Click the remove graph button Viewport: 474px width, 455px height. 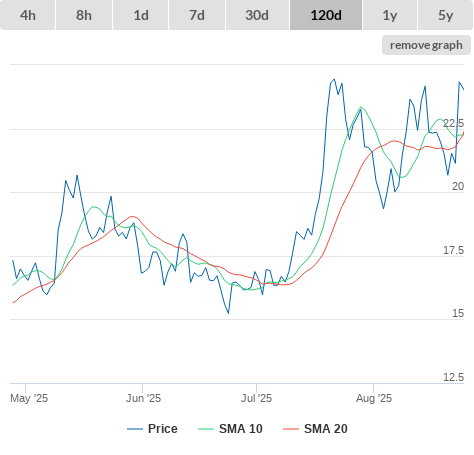pos(426,45)
